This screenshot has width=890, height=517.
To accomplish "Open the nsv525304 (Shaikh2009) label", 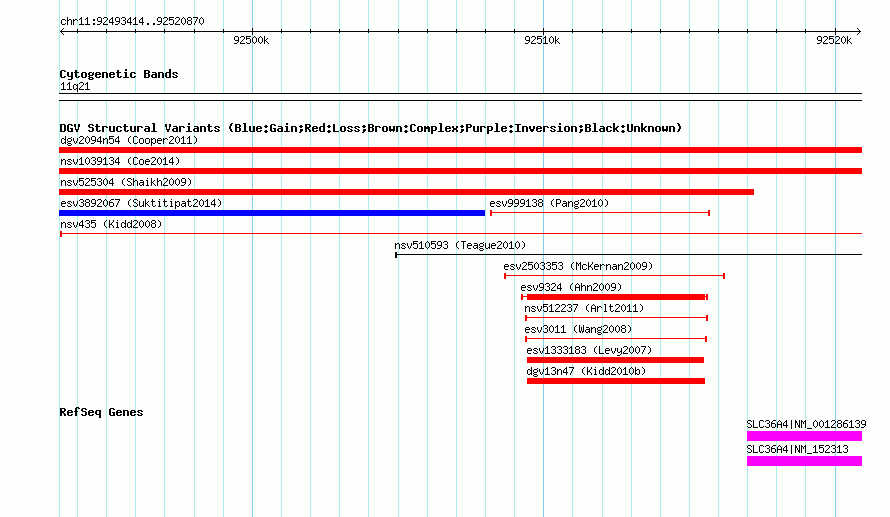I will (x=126, y=182).
